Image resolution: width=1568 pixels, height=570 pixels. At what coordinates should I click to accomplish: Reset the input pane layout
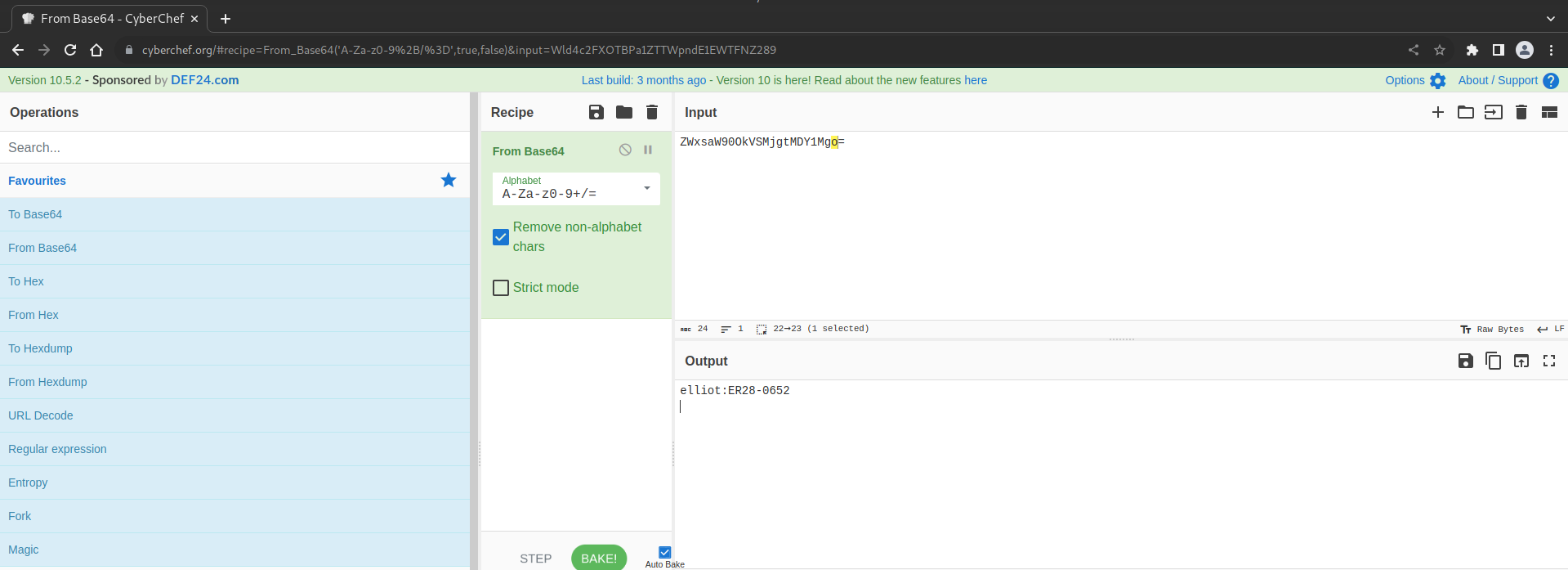coord(1548,112)
